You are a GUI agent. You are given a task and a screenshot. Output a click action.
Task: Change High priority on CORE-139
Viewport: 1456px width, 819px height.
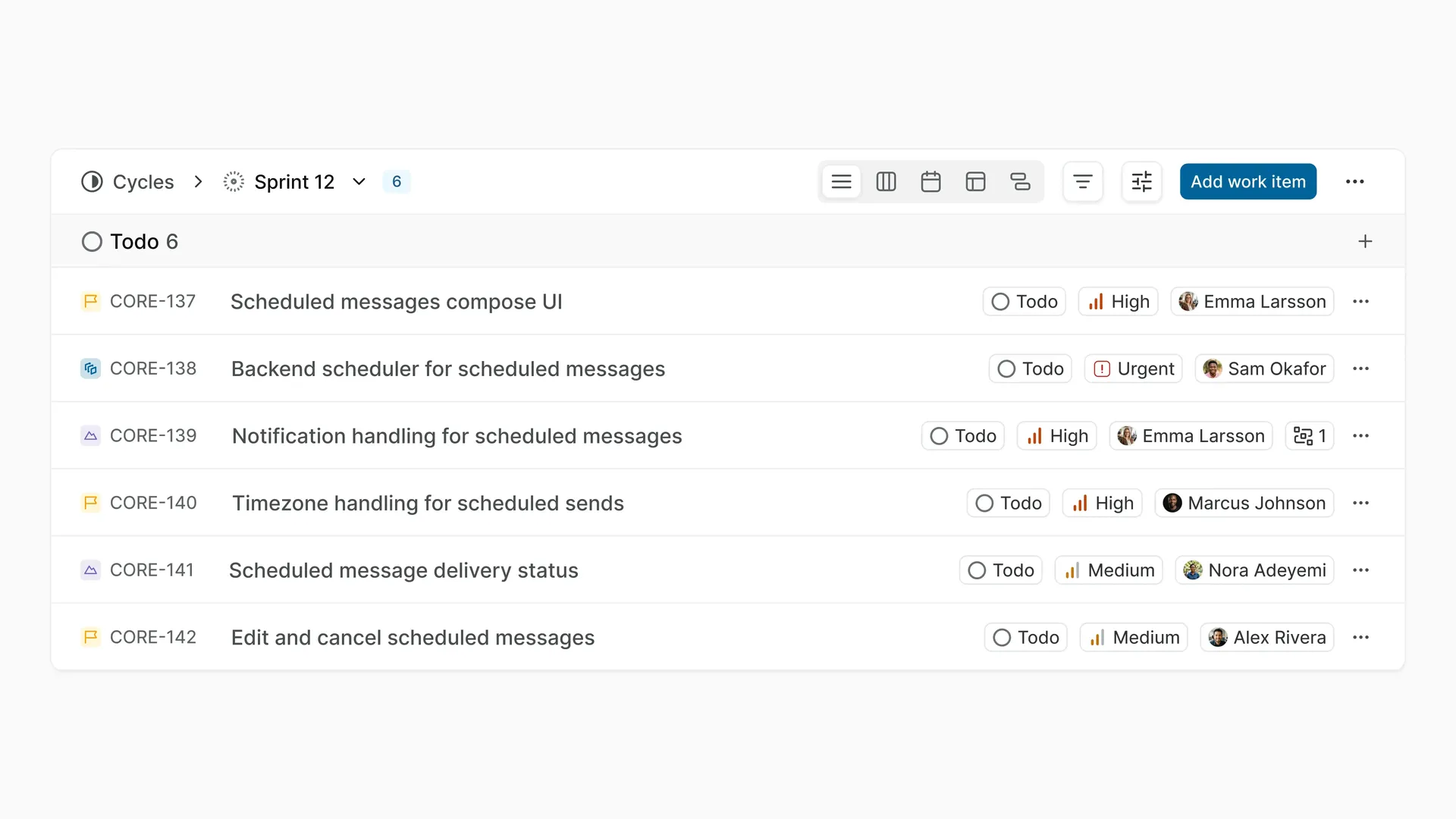(1057, 436)
